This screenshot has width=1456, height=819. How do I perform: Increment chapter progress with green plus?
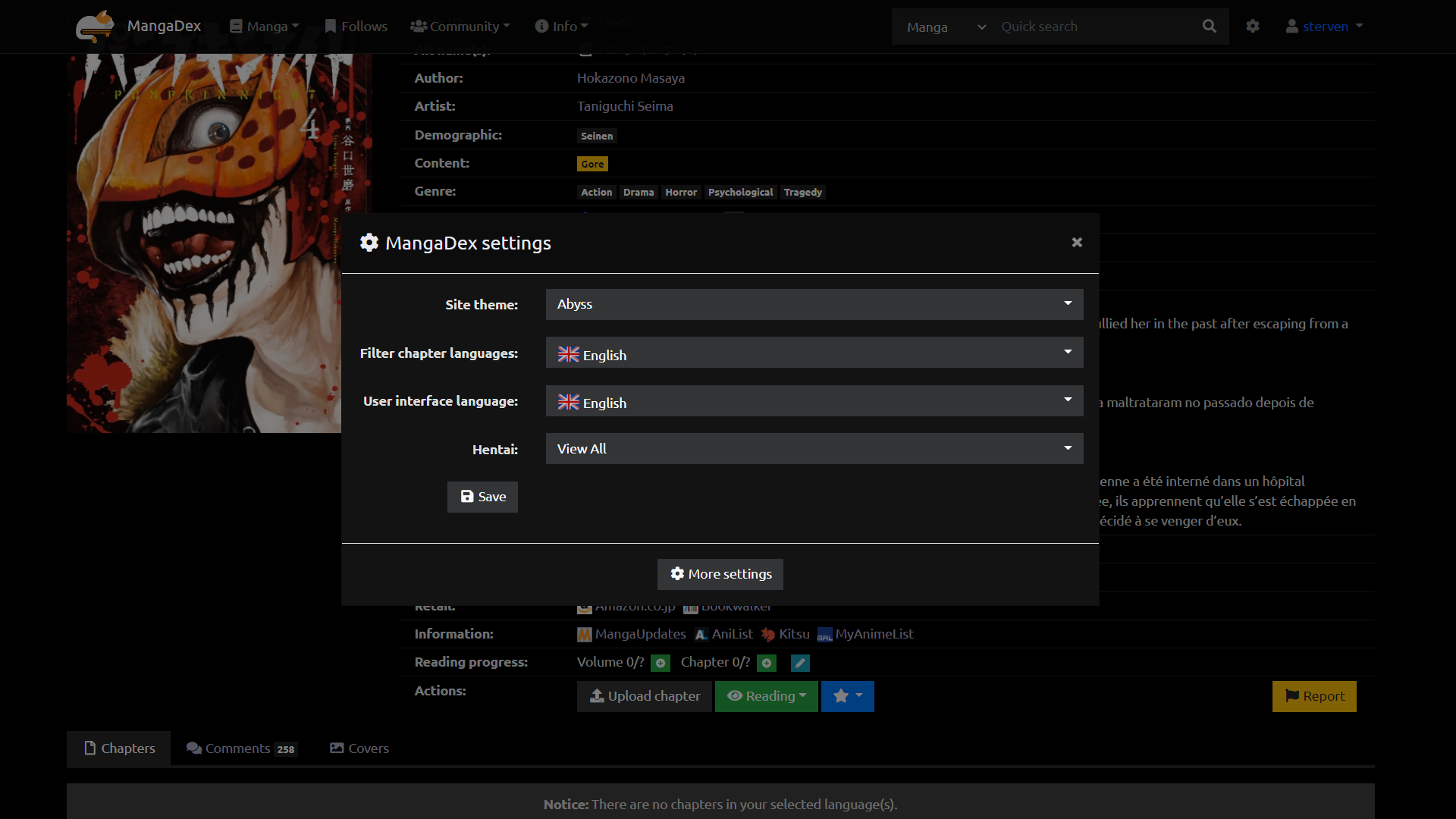[767, 664]
